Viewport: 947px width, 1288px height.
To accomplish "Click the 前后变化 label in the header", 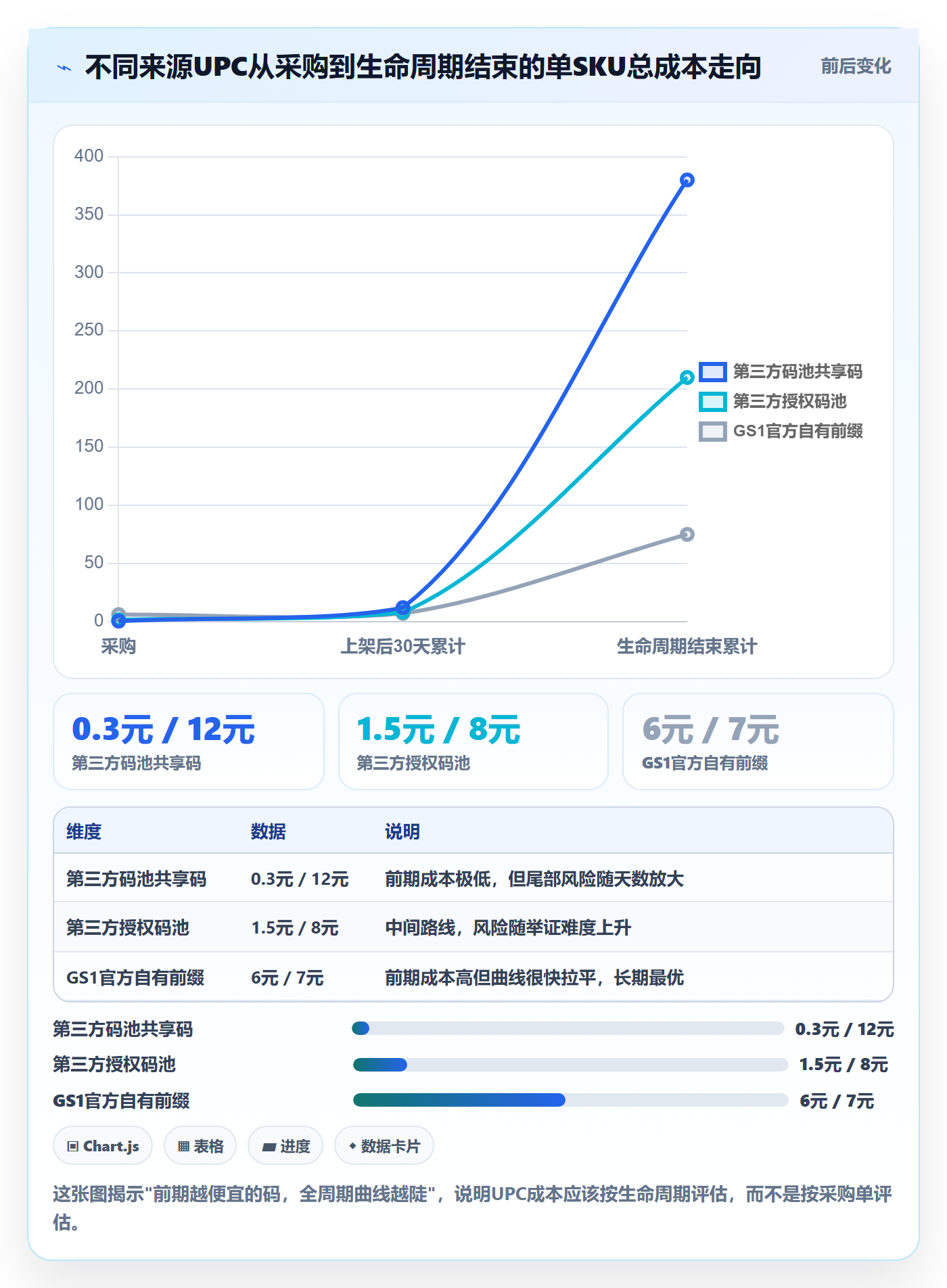I will (856, 66).
